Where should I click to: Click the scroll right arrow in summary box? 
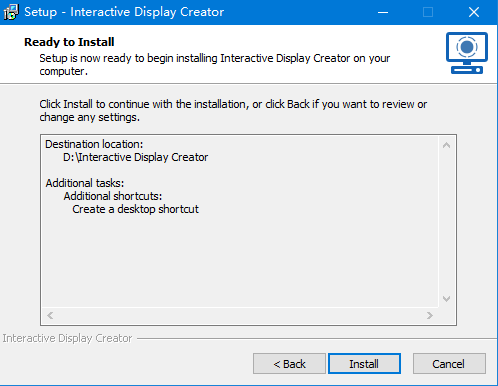[x=430, y=315]
